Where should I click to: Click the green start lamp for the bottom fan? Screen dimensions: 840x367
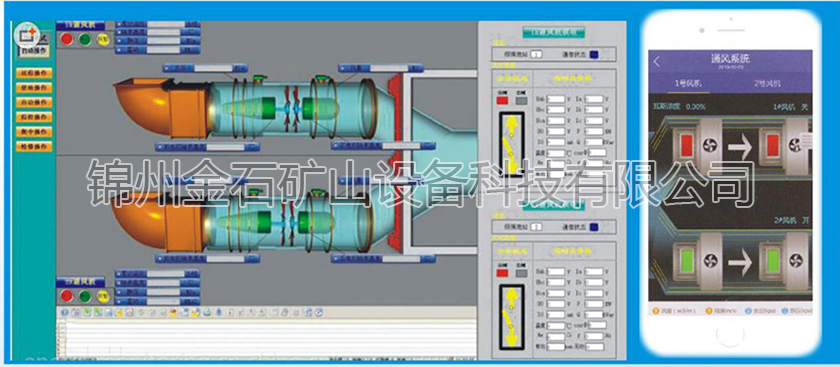(85, 296)
